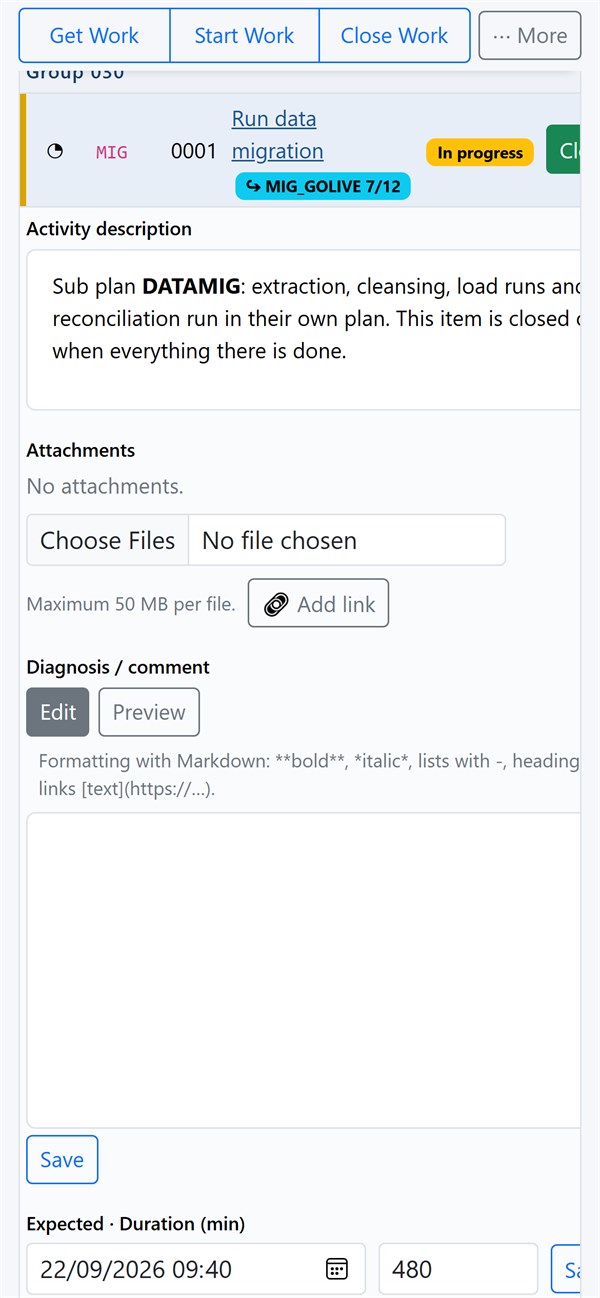Click the Choose Files upload button
600x1298 pixels.
[108, 540]
